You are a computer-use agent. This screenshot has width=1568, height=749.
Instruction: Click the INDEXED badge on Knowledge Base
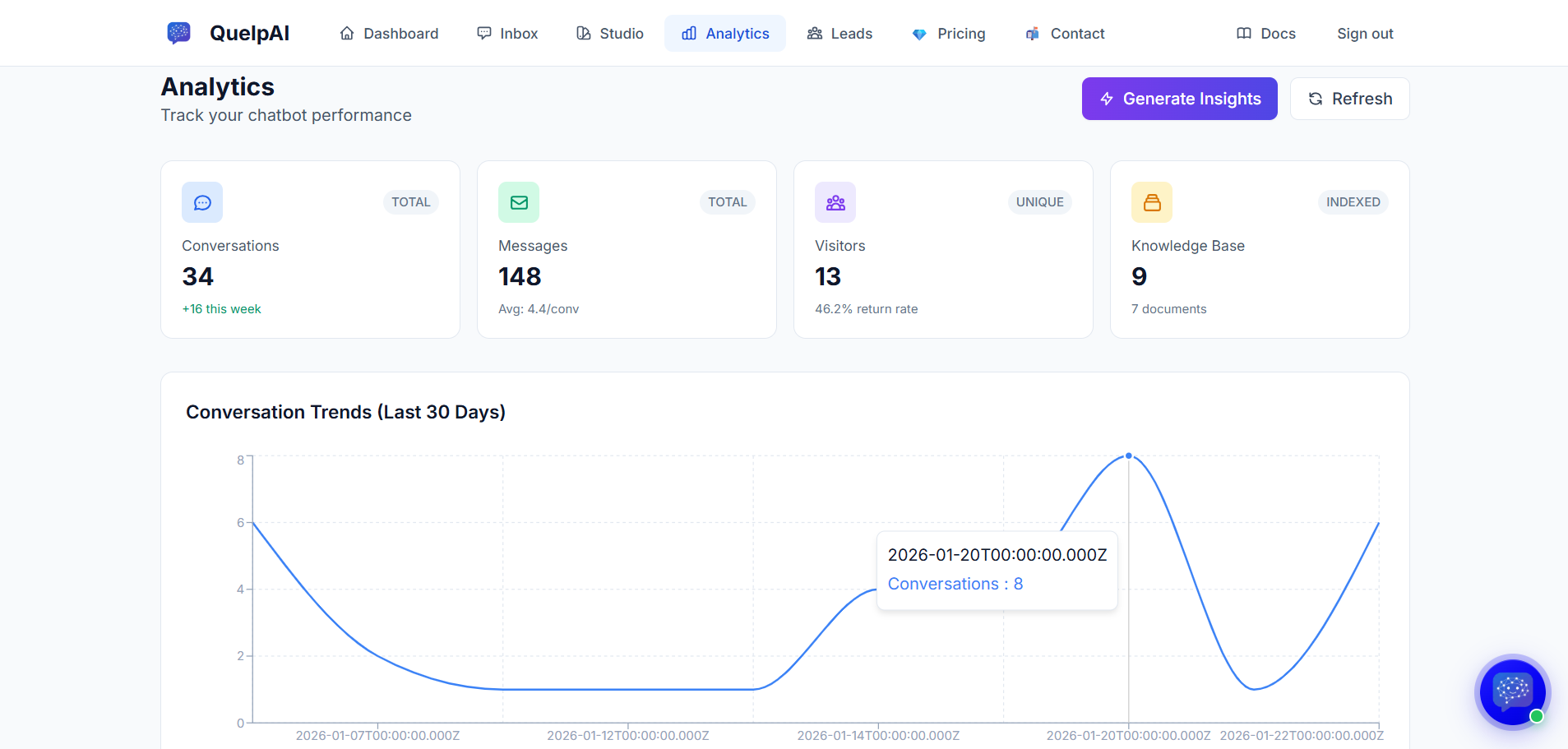1353,202
